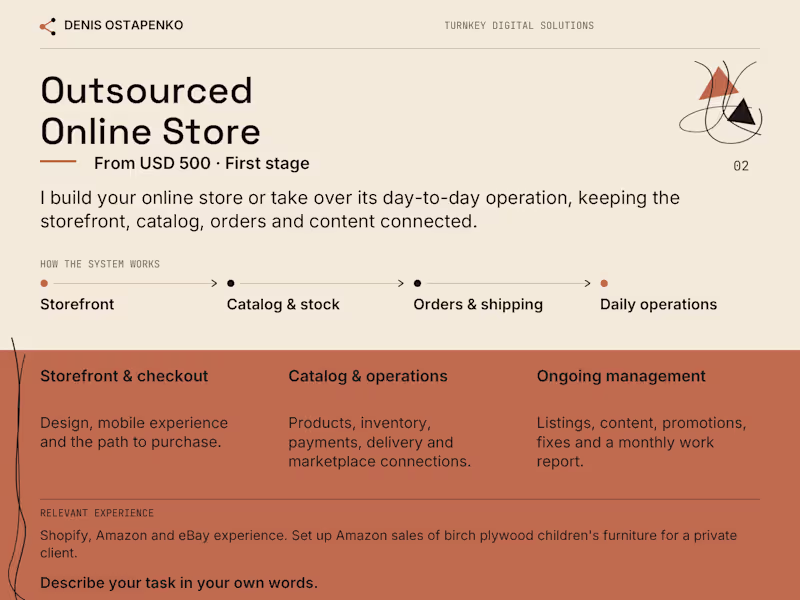
Task: Click the Storefront & checkout heading
Action: click(x=124, y=376)
